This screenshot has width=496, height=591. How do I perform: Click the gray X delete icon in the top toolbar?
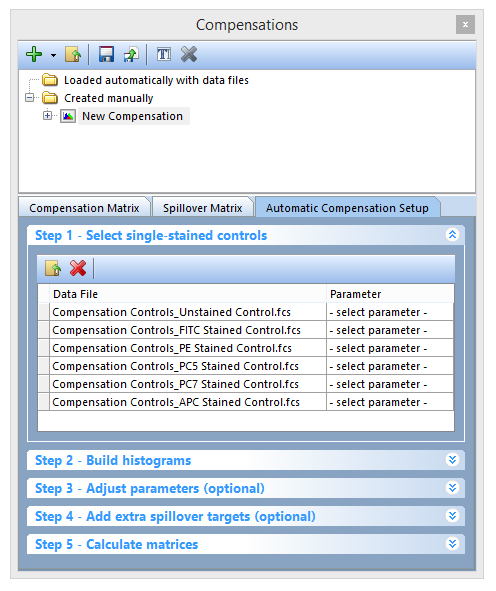pos(189,54)
